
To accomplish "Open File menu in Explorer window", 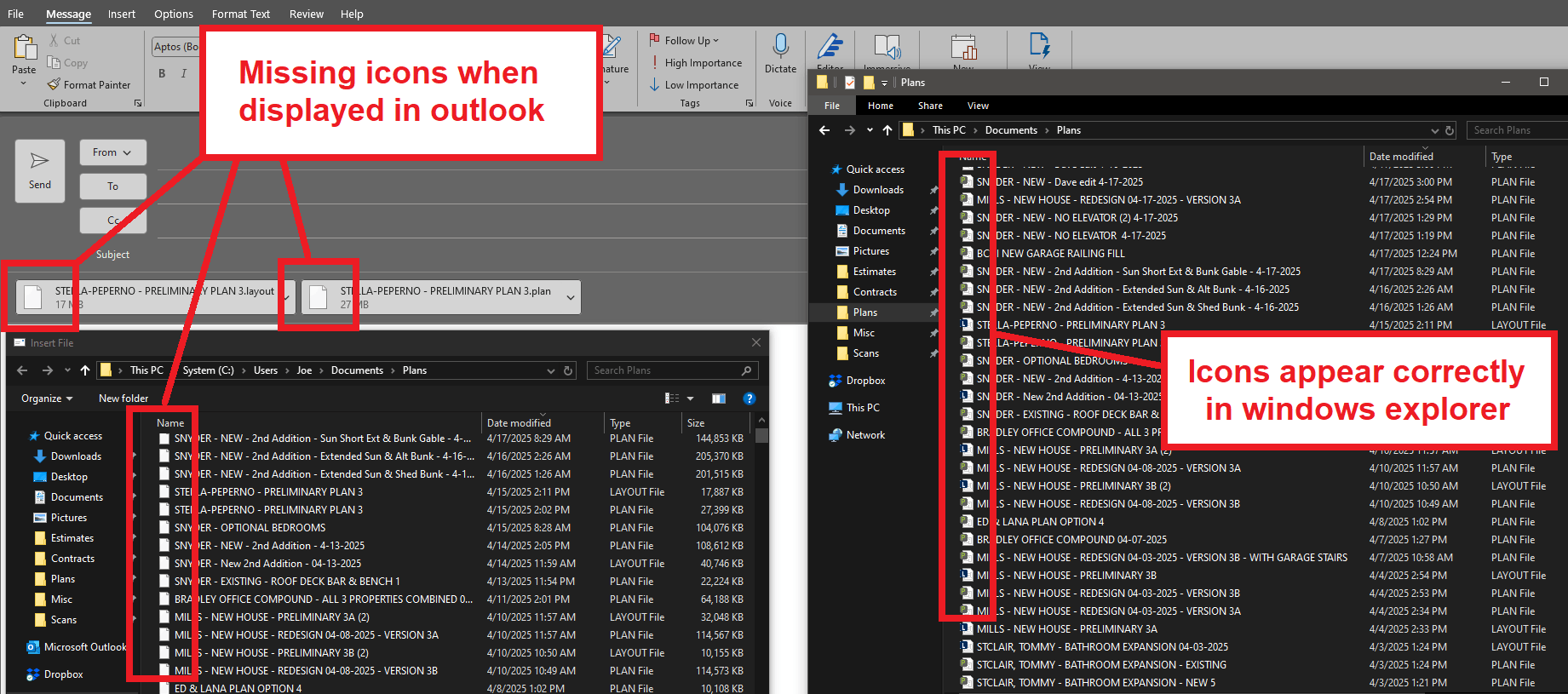I will (x=832, y=106).
